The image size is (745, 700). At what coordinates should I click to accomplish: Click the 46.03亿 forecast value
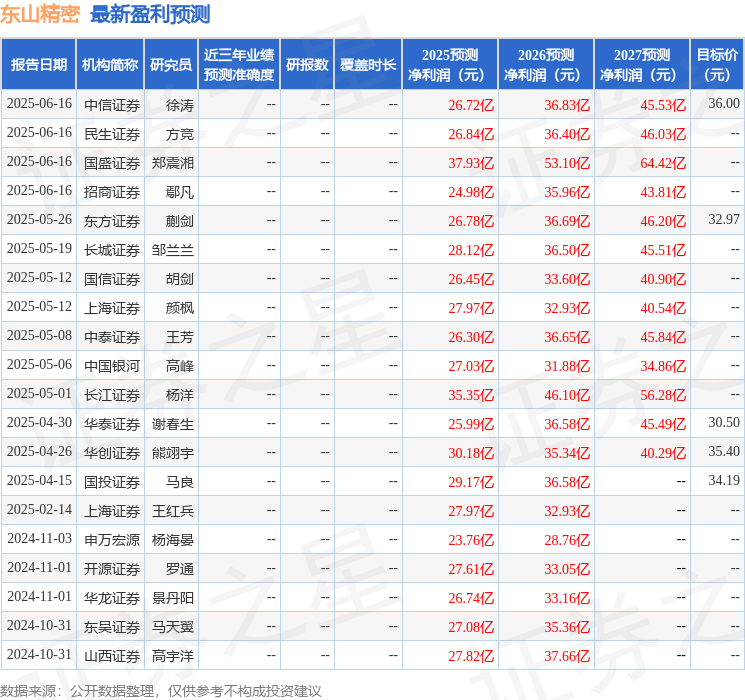click(663, 134)
